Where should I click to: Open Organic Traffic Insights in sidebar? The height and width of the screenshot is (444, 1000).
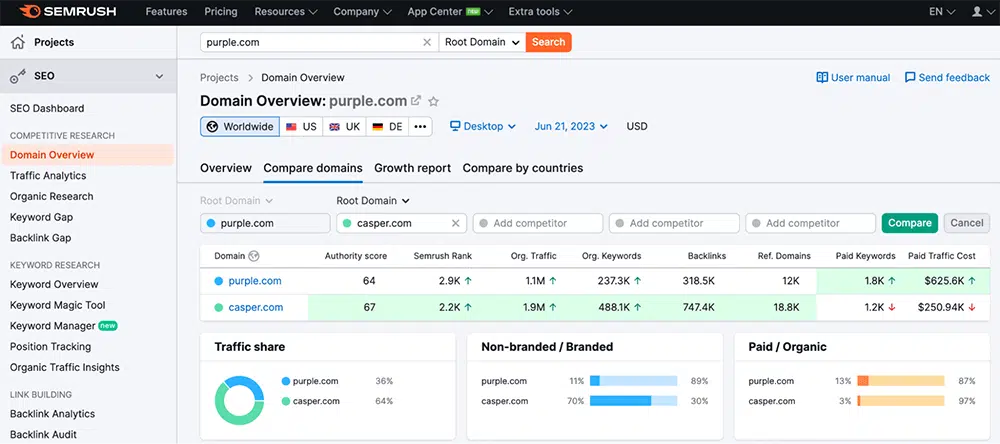click(64, 367)
